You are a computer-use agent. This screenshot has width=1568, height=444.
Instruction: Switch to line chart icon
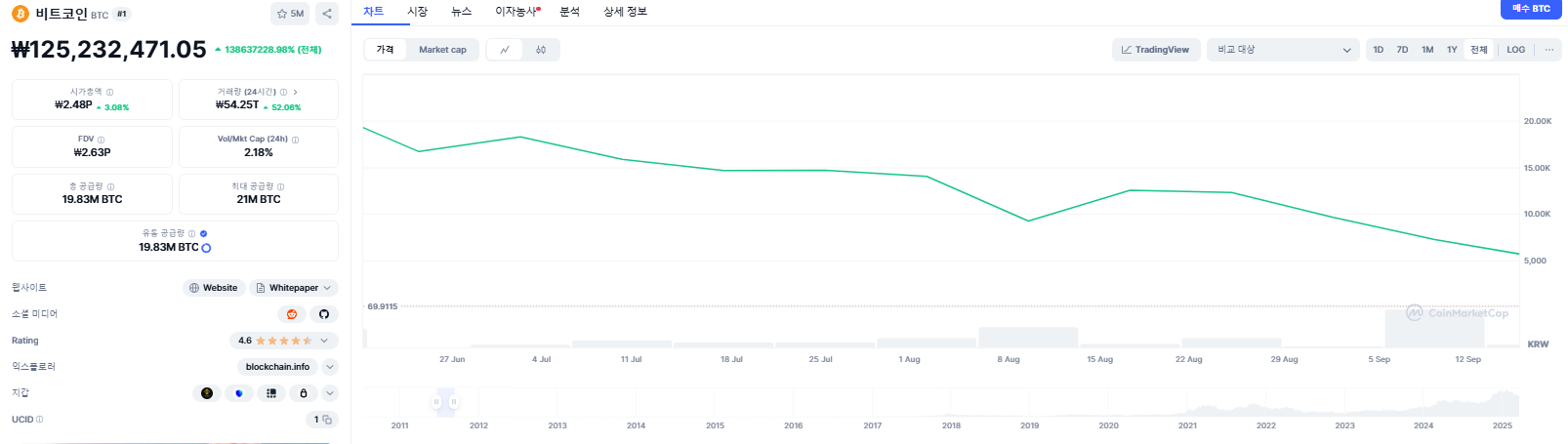click(505, 50)
